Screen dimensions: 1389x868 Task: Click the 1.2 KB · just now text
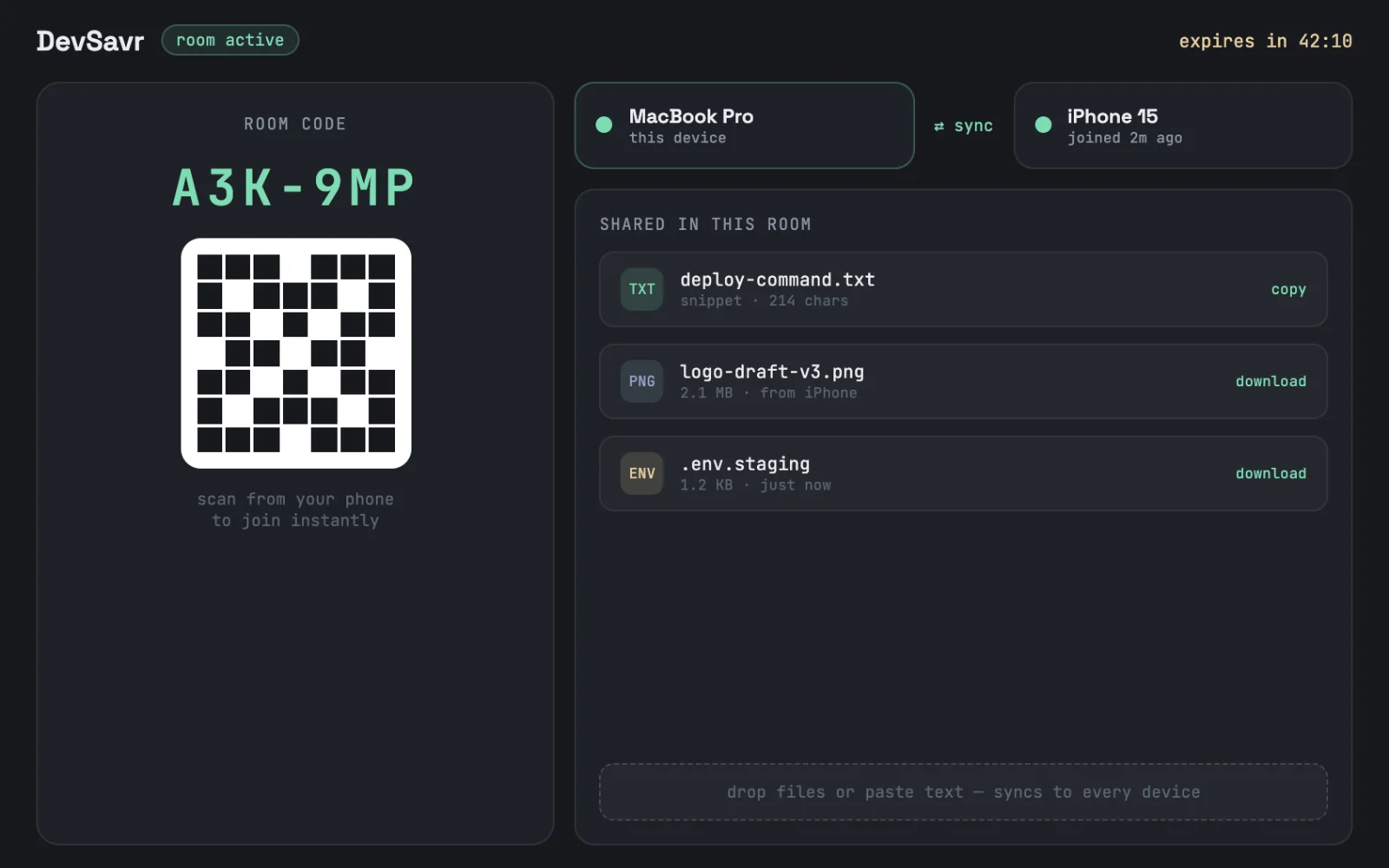pos(755,485)
